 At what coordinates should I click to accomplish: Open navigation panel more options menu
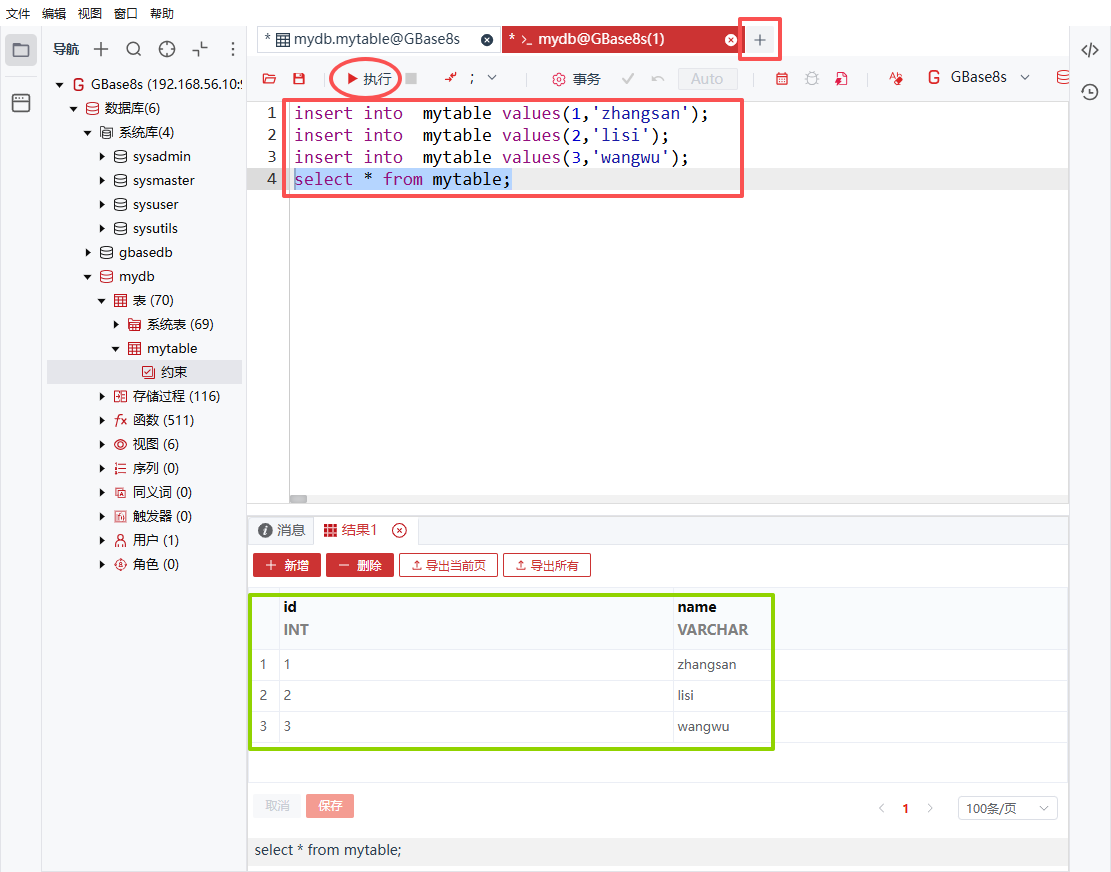[232, 49]
